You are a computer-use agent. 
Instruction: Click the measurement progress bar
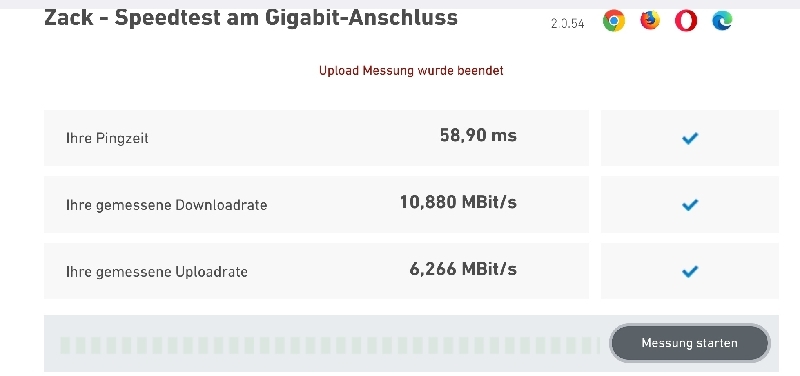click(x=330, y=345)
